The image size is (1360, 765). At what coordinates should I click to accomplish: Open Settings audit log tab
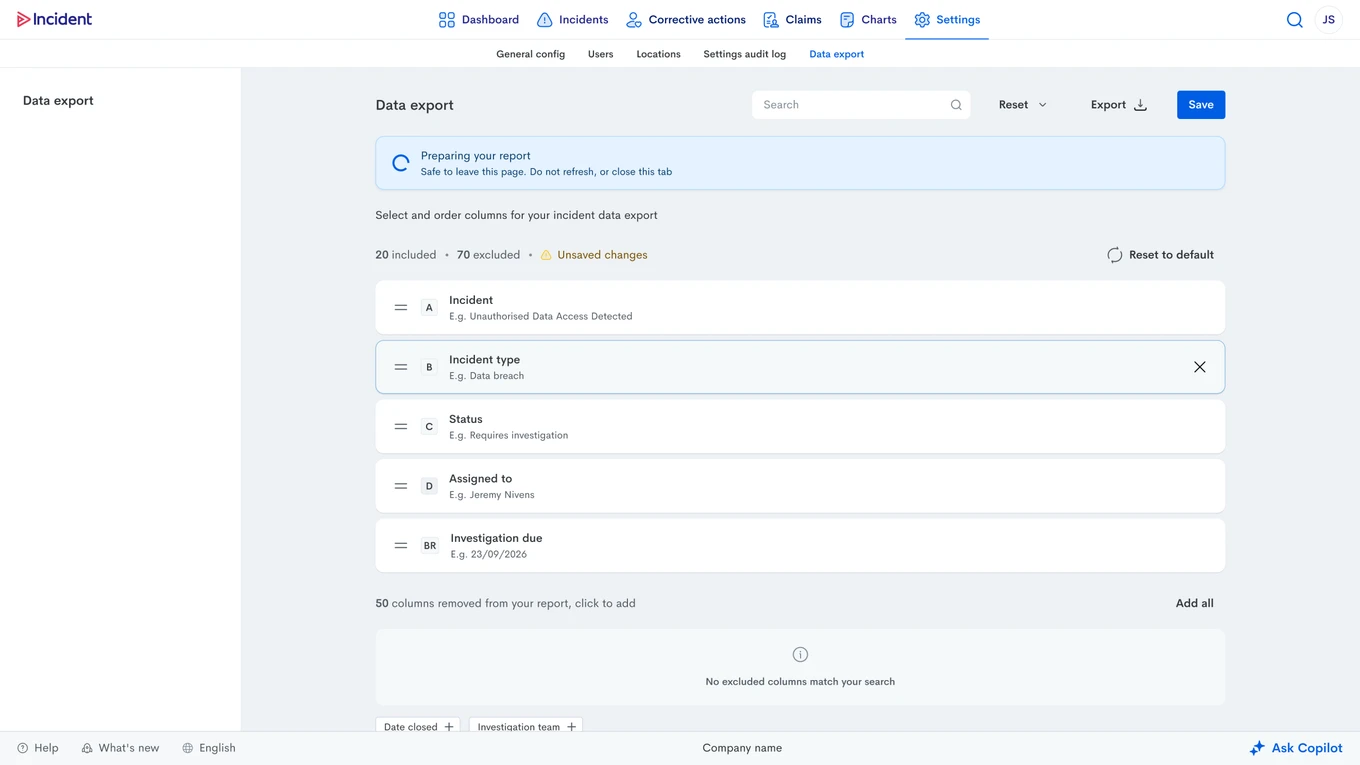pos(744,54)
